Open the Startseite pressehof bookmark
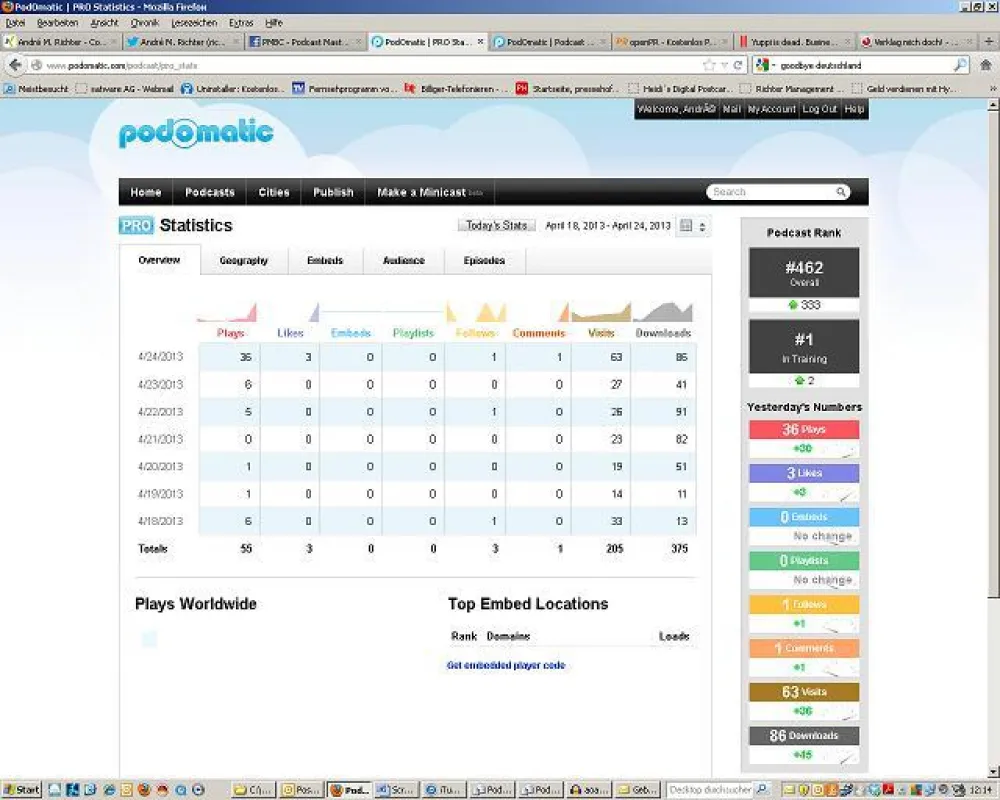The image size is (1000, 800). (x=568, y=89)
